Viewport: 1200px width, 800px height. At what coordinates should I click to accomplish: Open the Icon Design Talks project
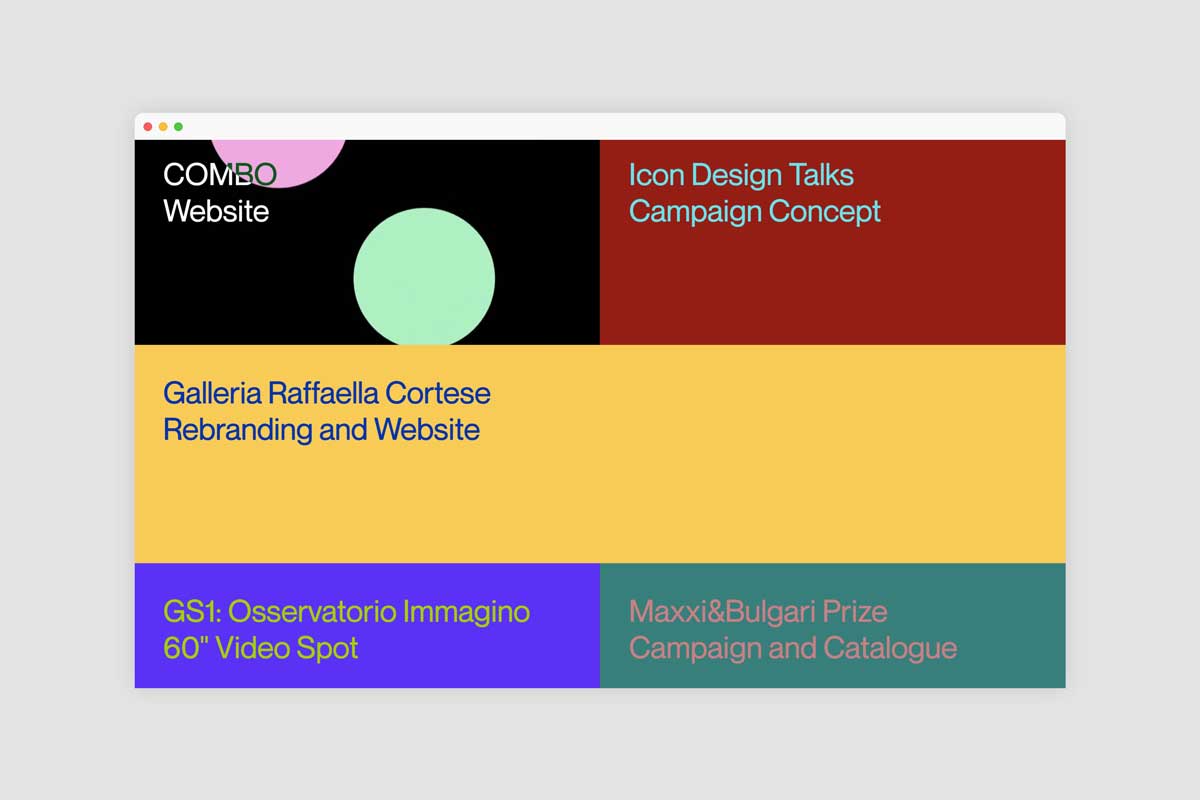click(x=741, y=175)
